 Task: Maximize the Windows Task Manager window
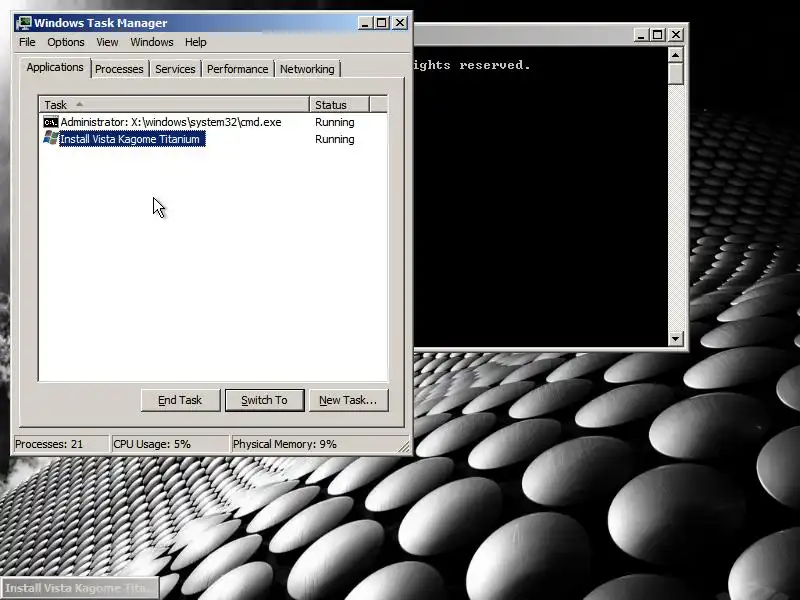click(x=382, y=23)
